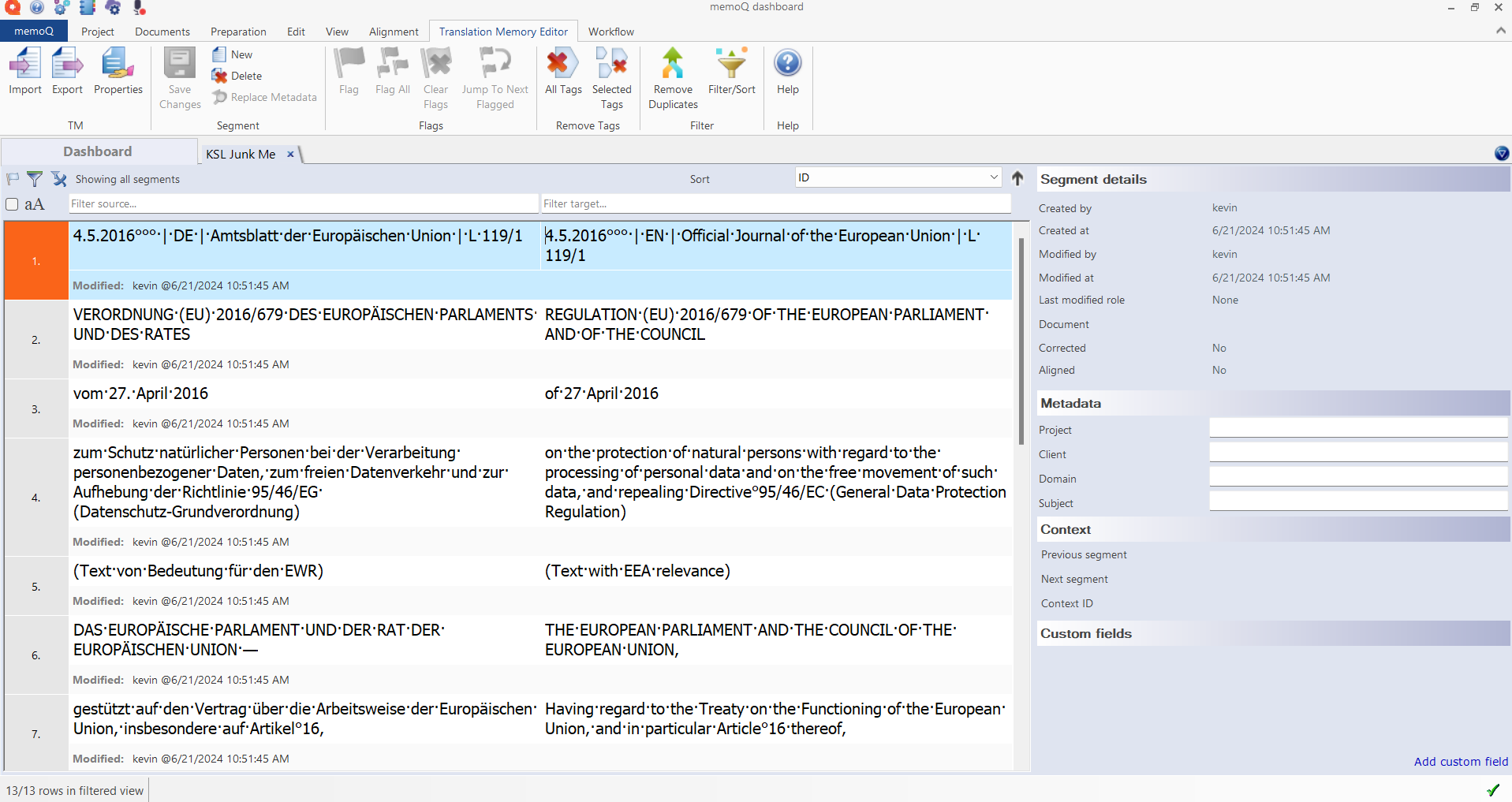Toggle sort order with the upward arrow
This screenshot has height=802, width=1512.
[x=1017, y=177]
